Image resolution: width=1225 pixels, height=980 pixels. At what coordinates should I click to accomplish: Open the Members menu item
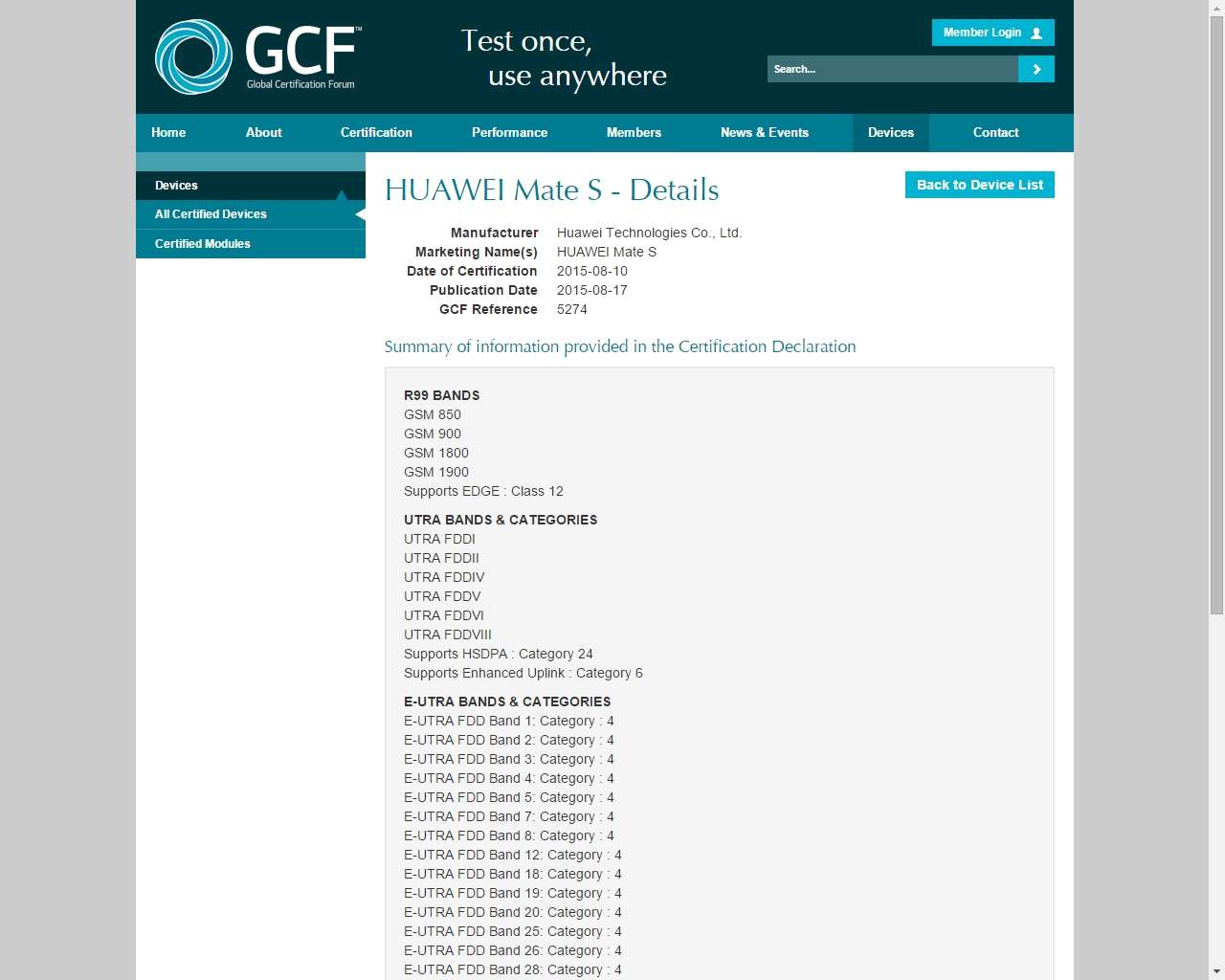(x=634, y=133)
